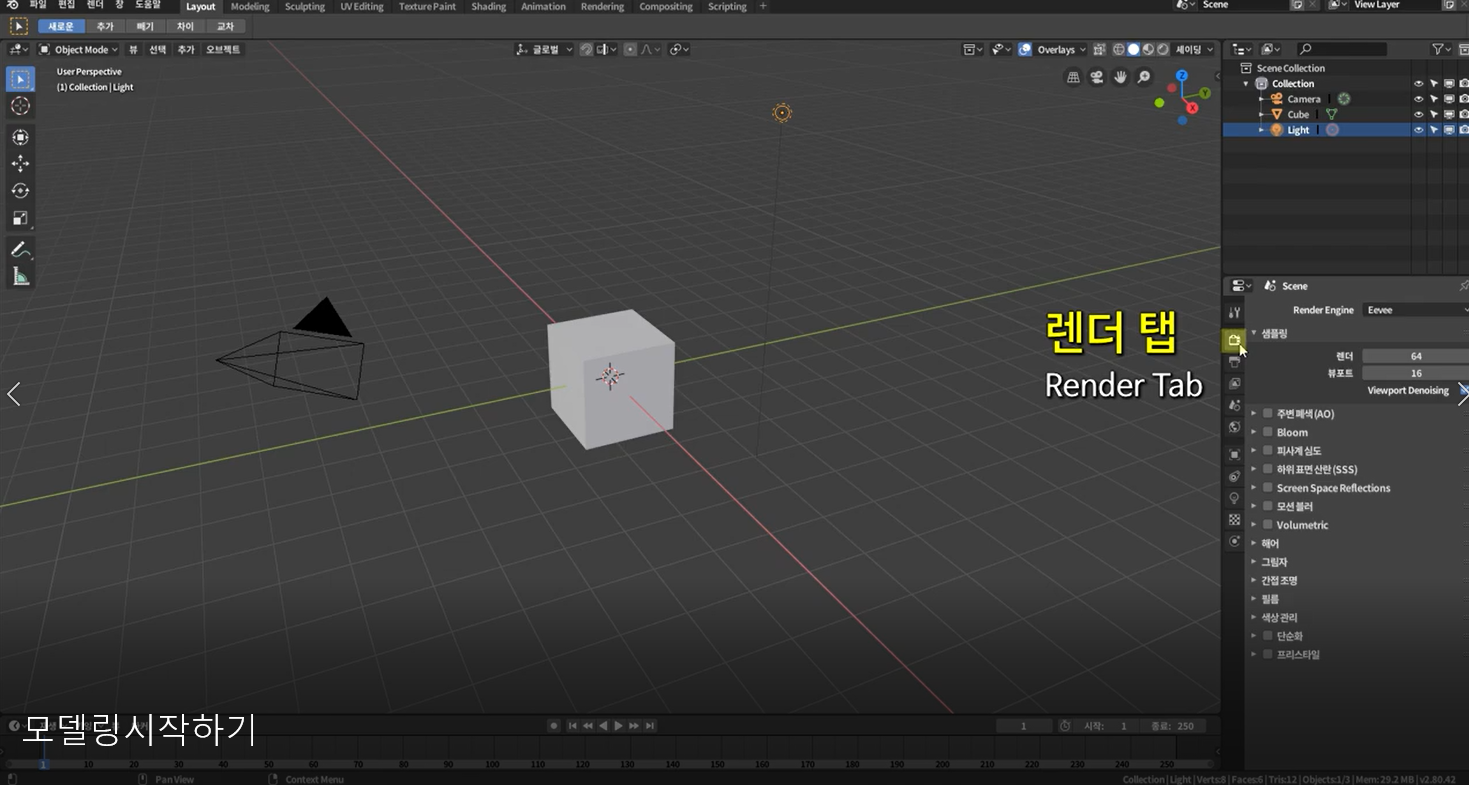Open the Light data properties tab (bulb icon)

pyautogui.click(x=1234, y=498)
